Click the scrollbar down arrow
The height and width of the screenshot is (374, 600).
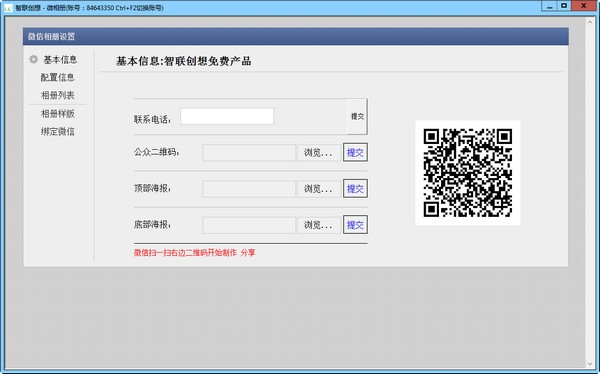point(590,364)
